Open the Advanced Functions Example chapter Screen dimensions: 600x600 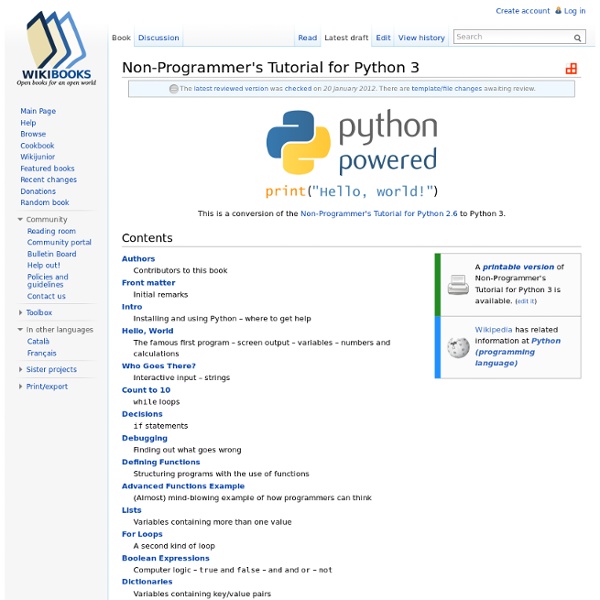point(183,486)
